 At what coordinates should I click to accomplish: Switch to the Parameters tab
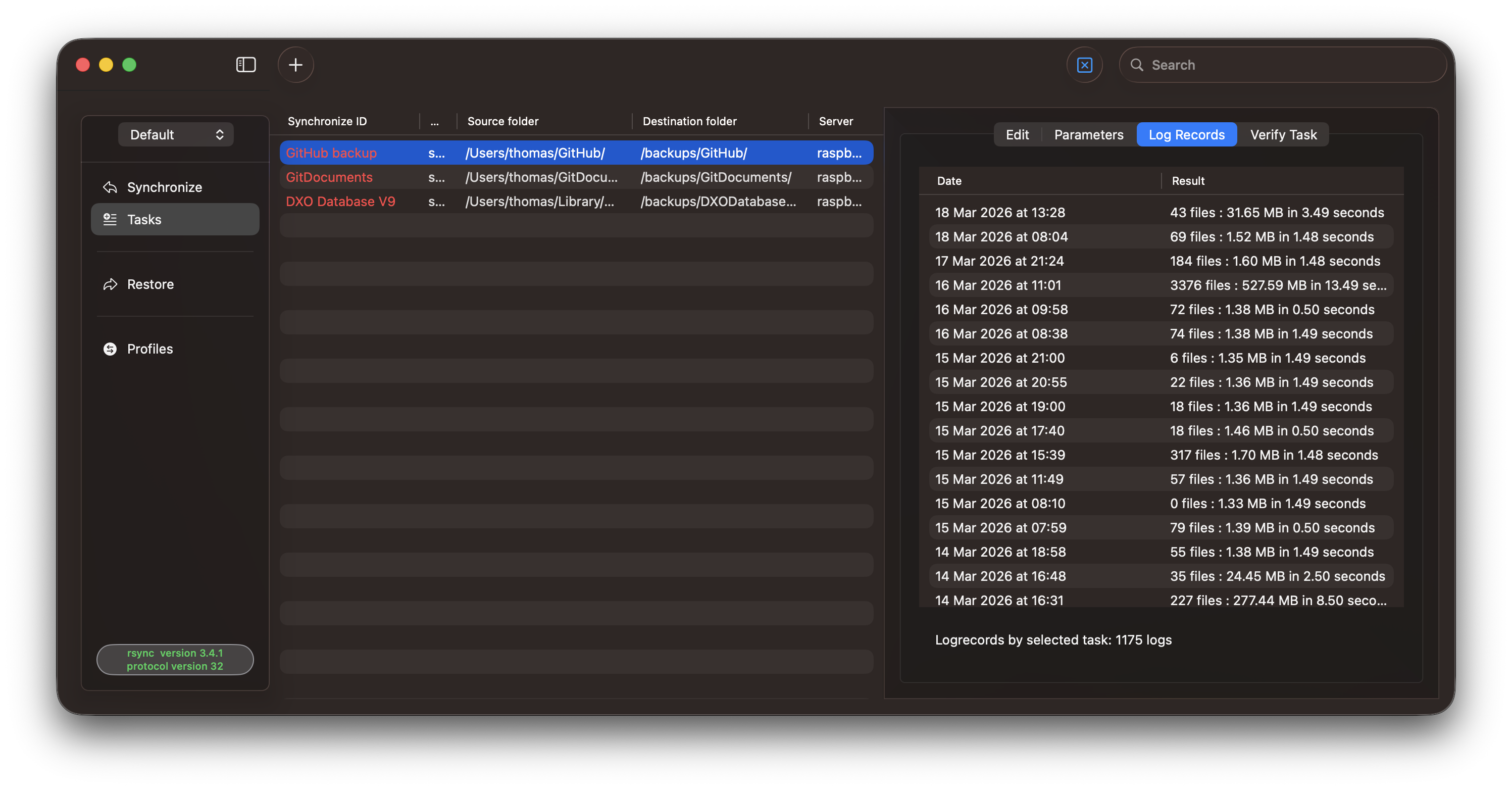click(x=1088, y=134)
